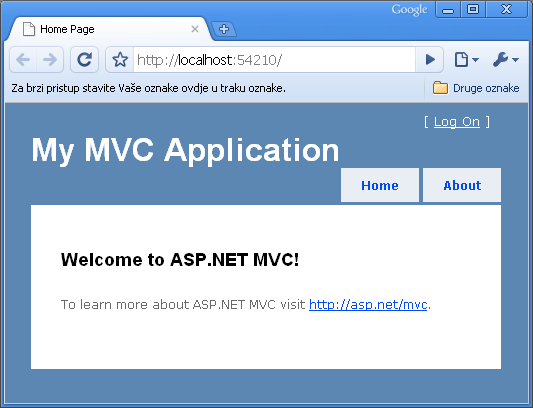Close the browser window
This screenshot has width=533, height=408.
(x=506, y=10)
